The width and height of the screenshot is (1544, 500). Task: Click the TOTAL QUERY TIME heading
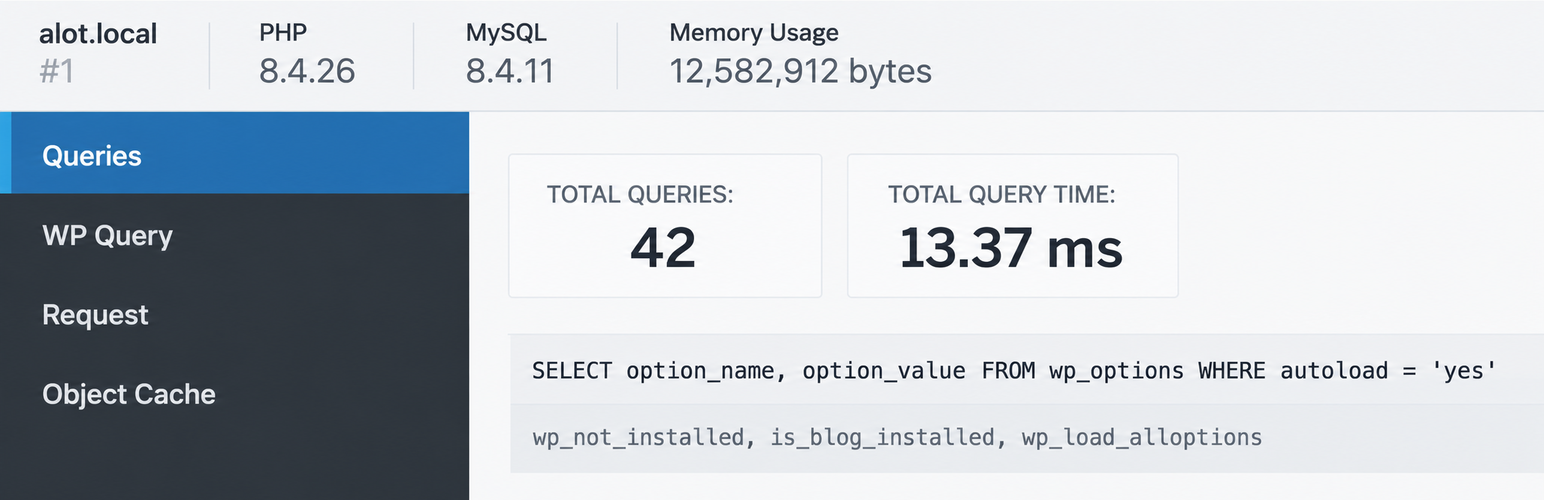point(1001,194)
